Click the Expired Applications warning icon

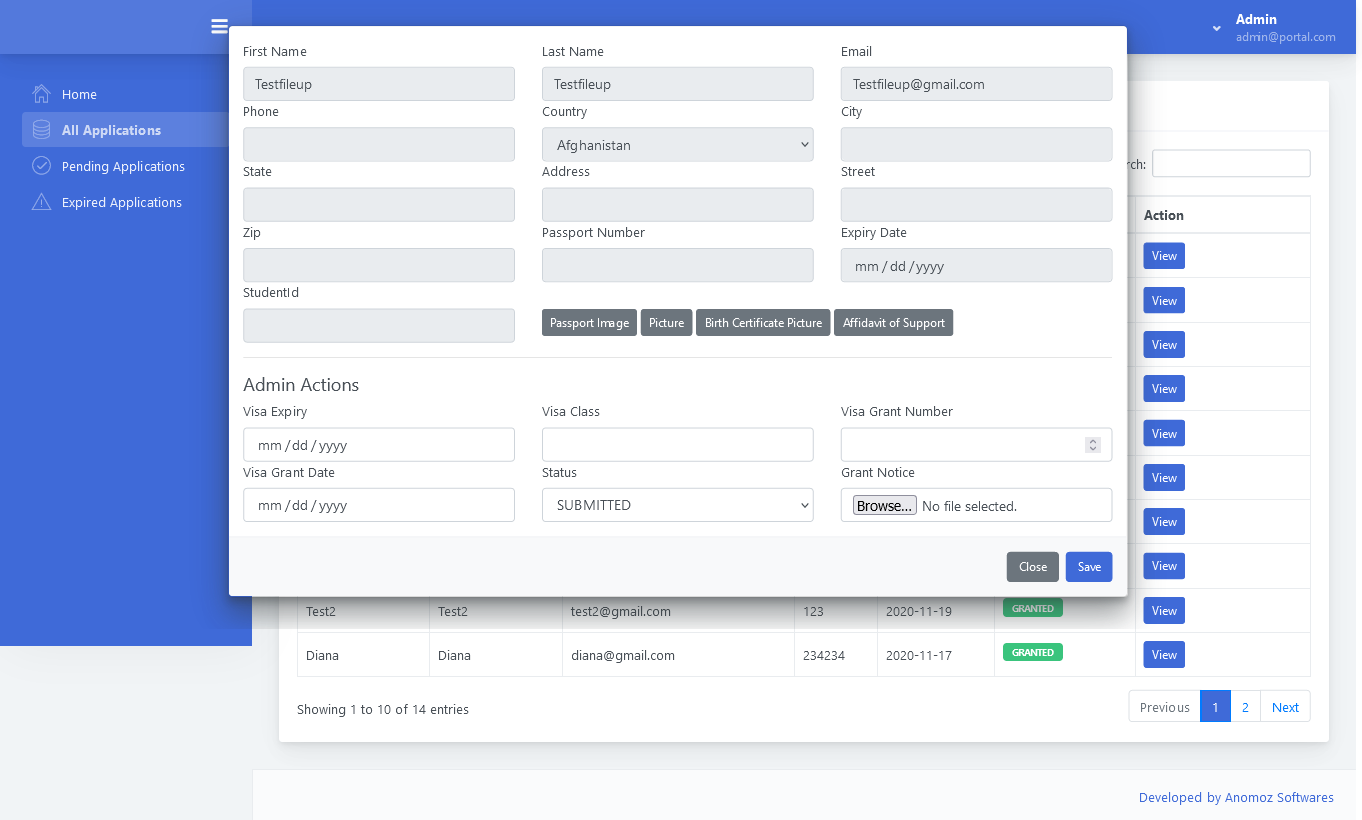pyautogui.click(x=41, y=202)
